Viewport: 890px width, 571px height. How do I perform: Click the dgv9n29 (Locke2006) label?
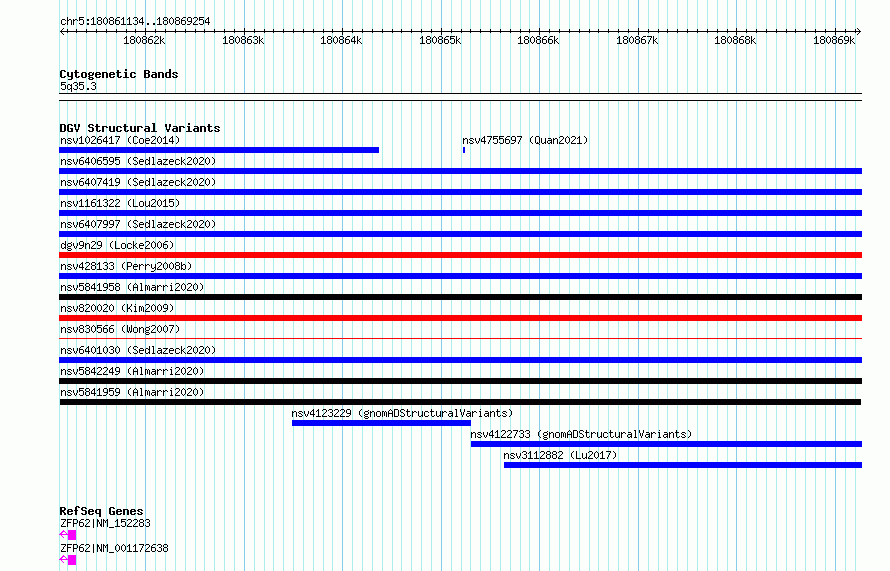(x=117, y=245)
